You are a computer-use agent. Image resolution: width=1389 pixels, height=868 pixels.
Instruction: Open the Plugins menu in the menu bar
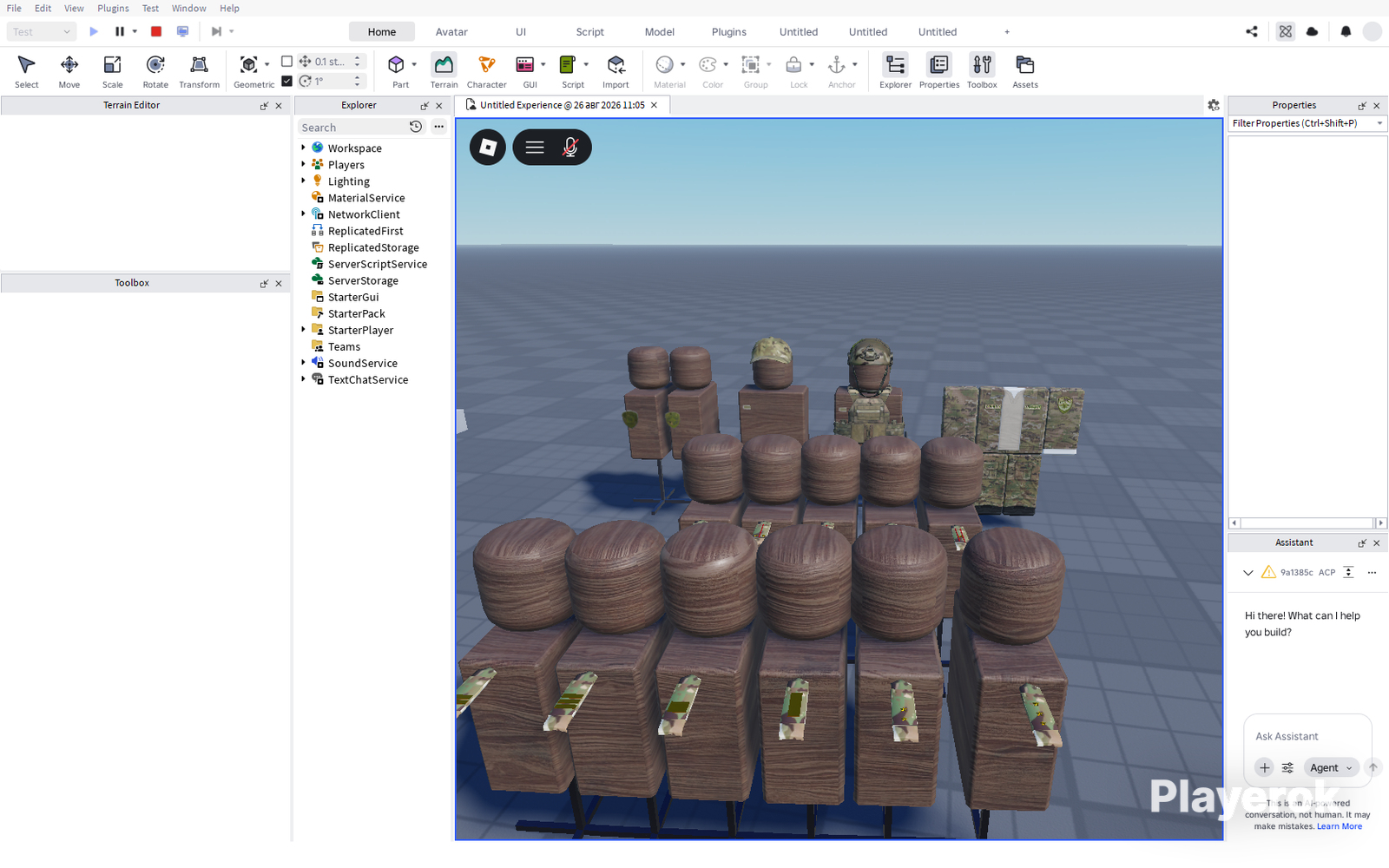(113, 8)
